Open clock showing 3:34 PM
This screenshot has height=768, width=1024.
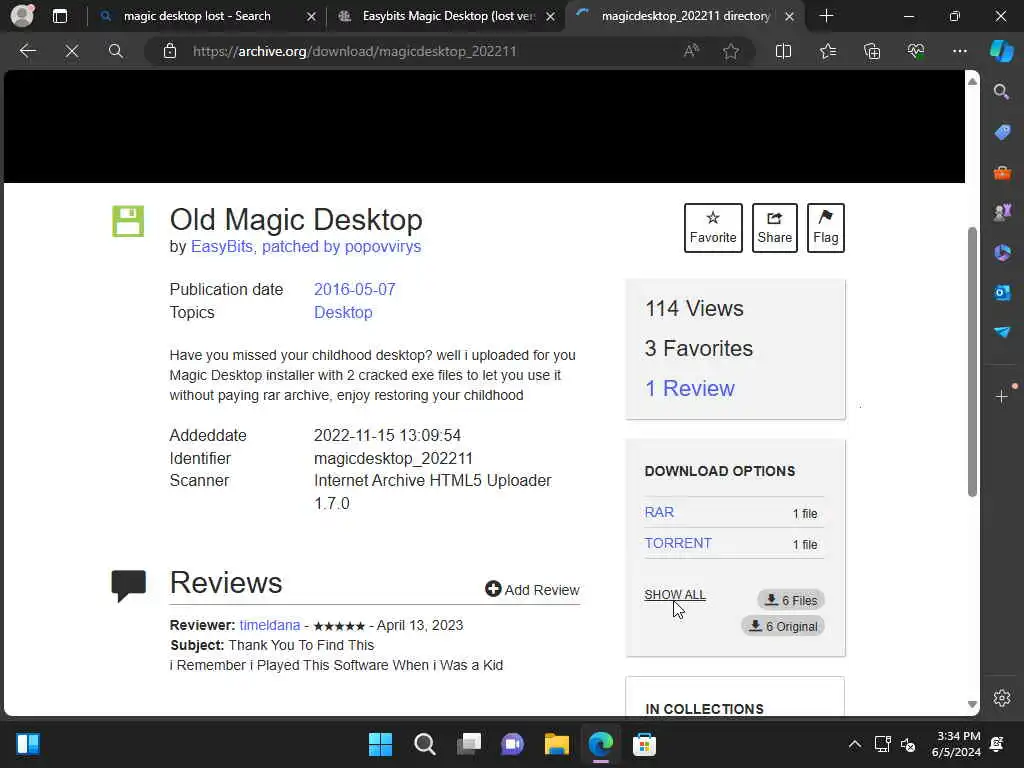click(956, 744)
